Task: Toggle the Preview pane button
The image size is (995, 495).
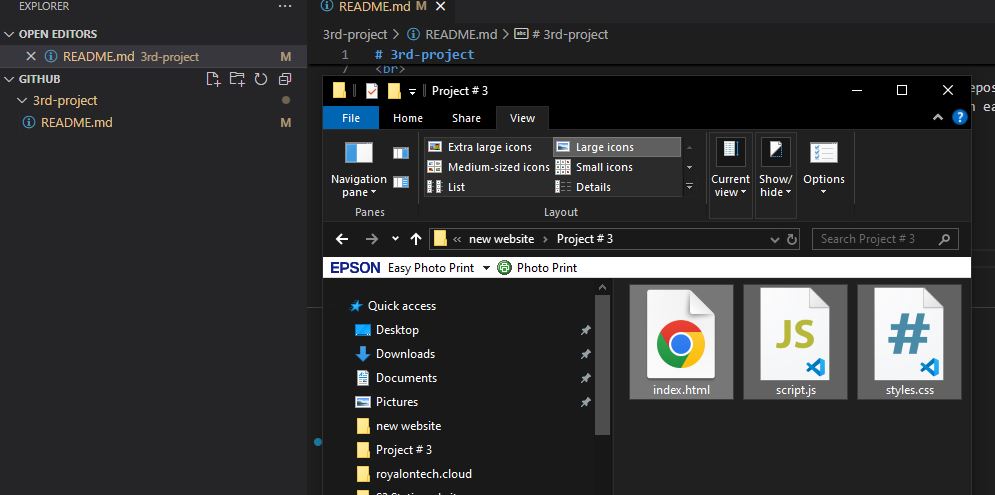Action: [400, 153]
